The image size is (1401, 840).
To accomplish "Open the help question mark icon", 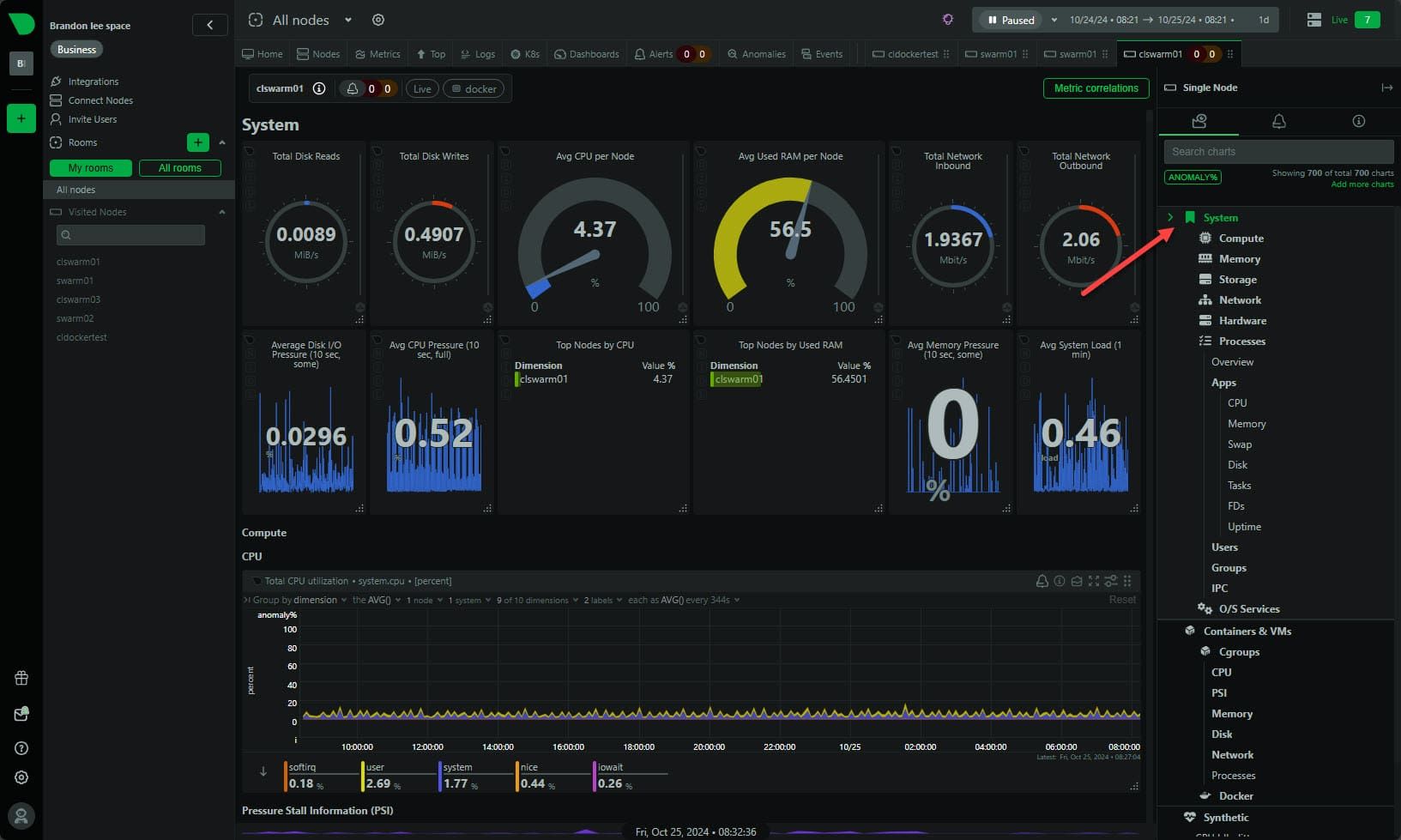I will pyautogui.click(x=21, y=748).
